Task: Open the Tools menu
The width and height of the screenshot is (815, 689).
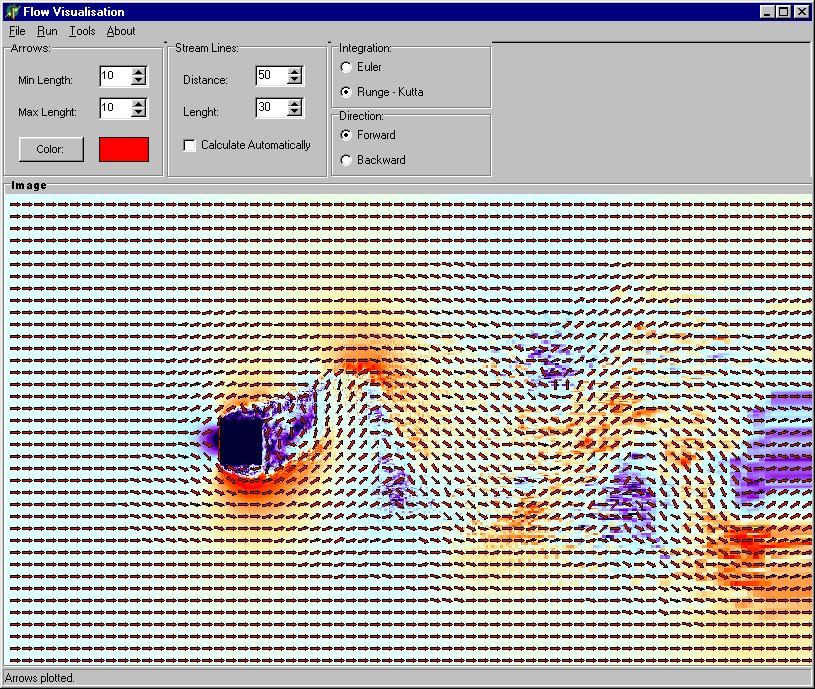Action: [x=82, y=31]
